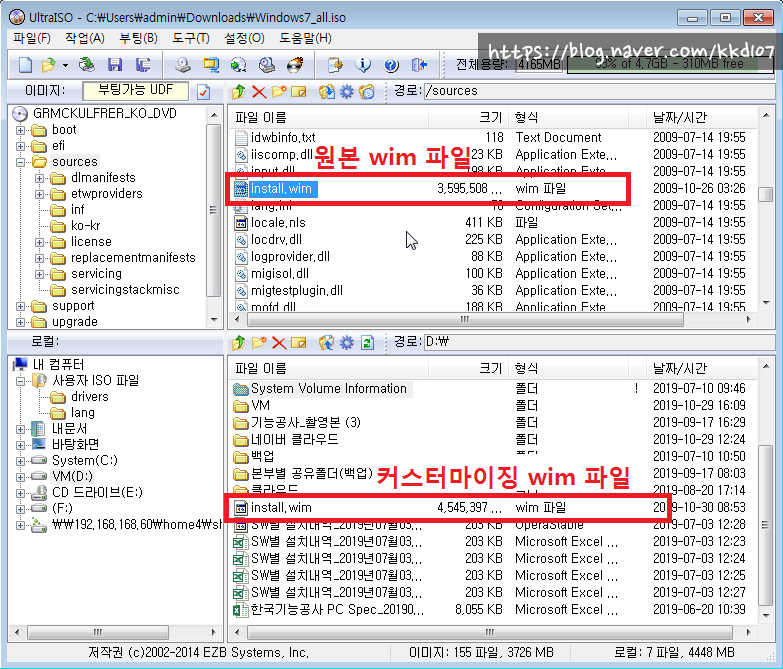
Task: Click the Save floppy disk icon
Action: point(115,65)
